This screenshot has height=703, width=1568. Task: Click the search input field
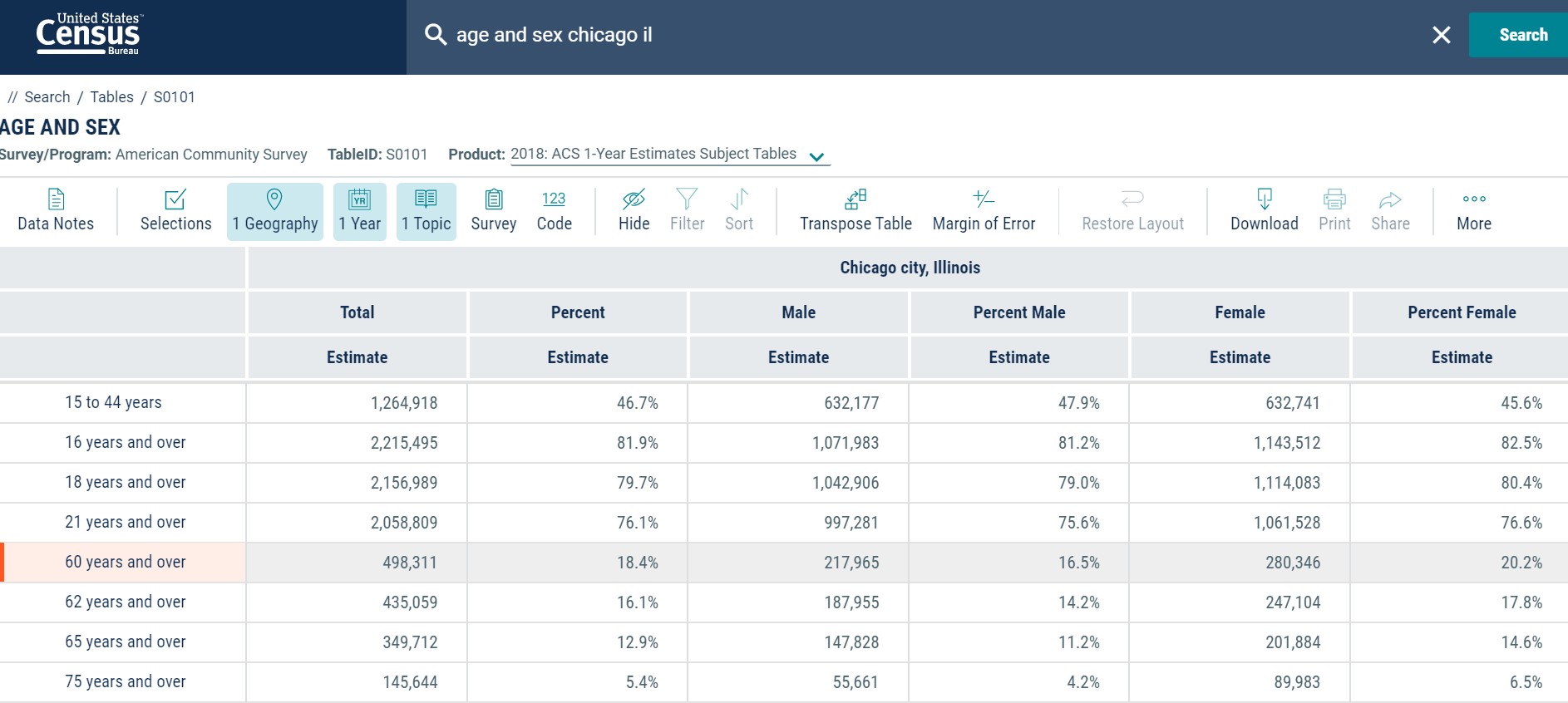[x=915, y=35]
